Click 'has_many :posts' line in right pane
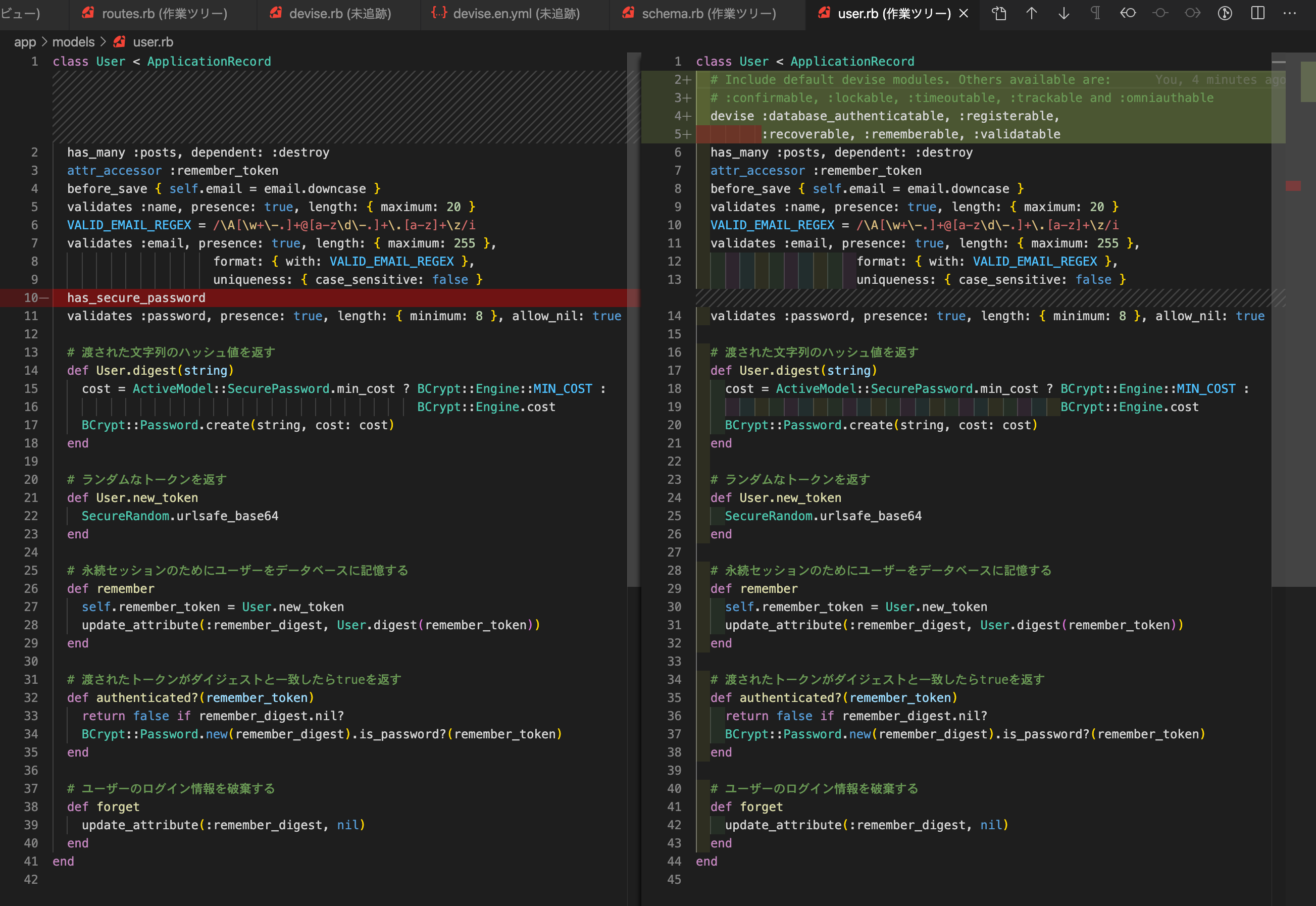The width and height of the screenshot is (1316, 906). [x=842, y=153]
